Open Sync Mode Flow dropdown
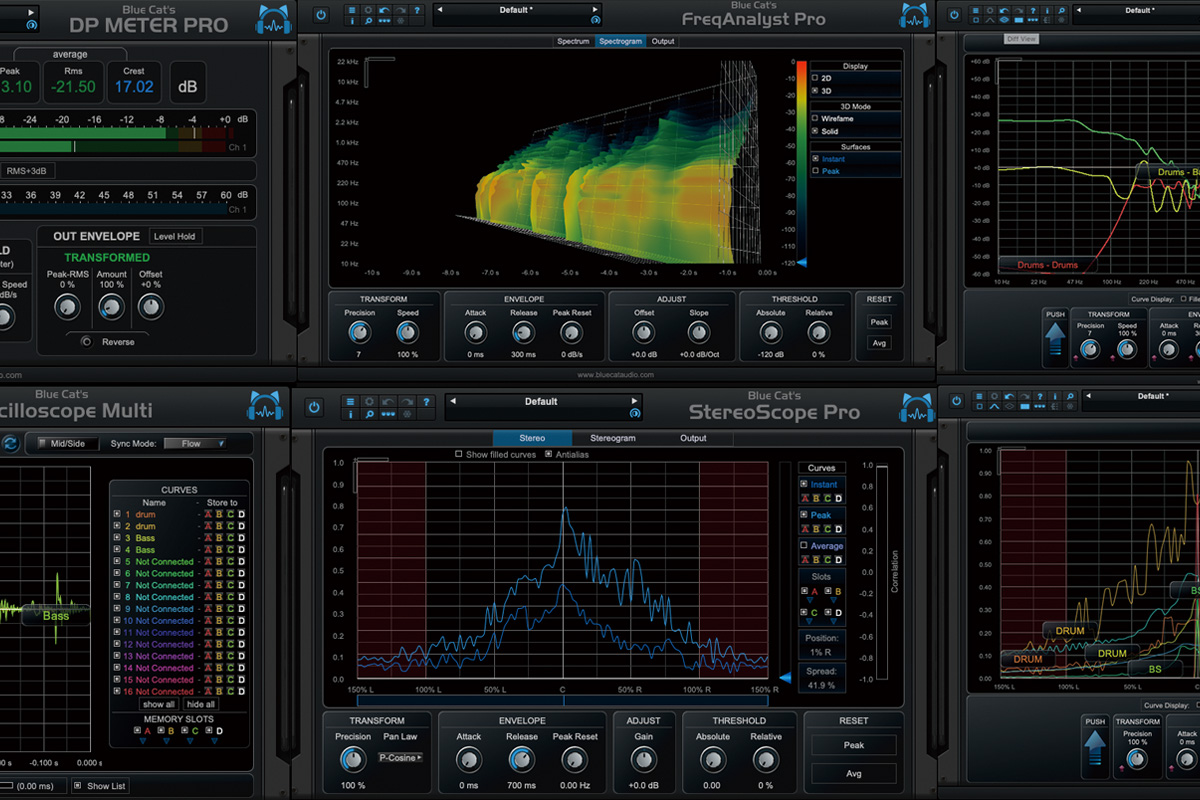Viewport: 1200px width, 800px height. (195, 443)
